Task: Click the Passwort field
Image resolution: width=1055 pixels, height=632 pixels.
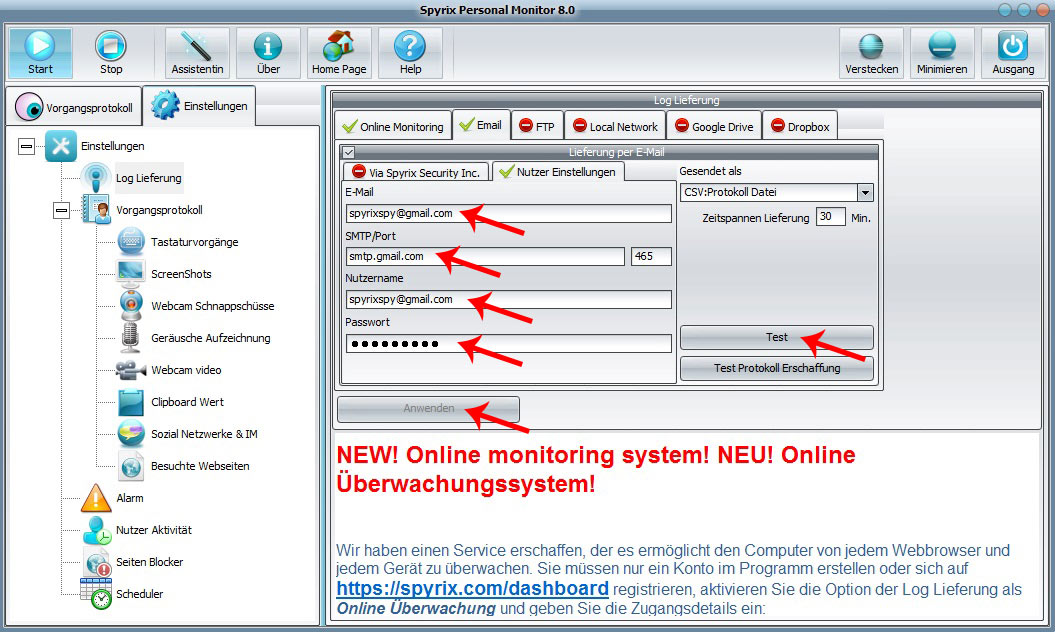Action: tap(509, 344)
